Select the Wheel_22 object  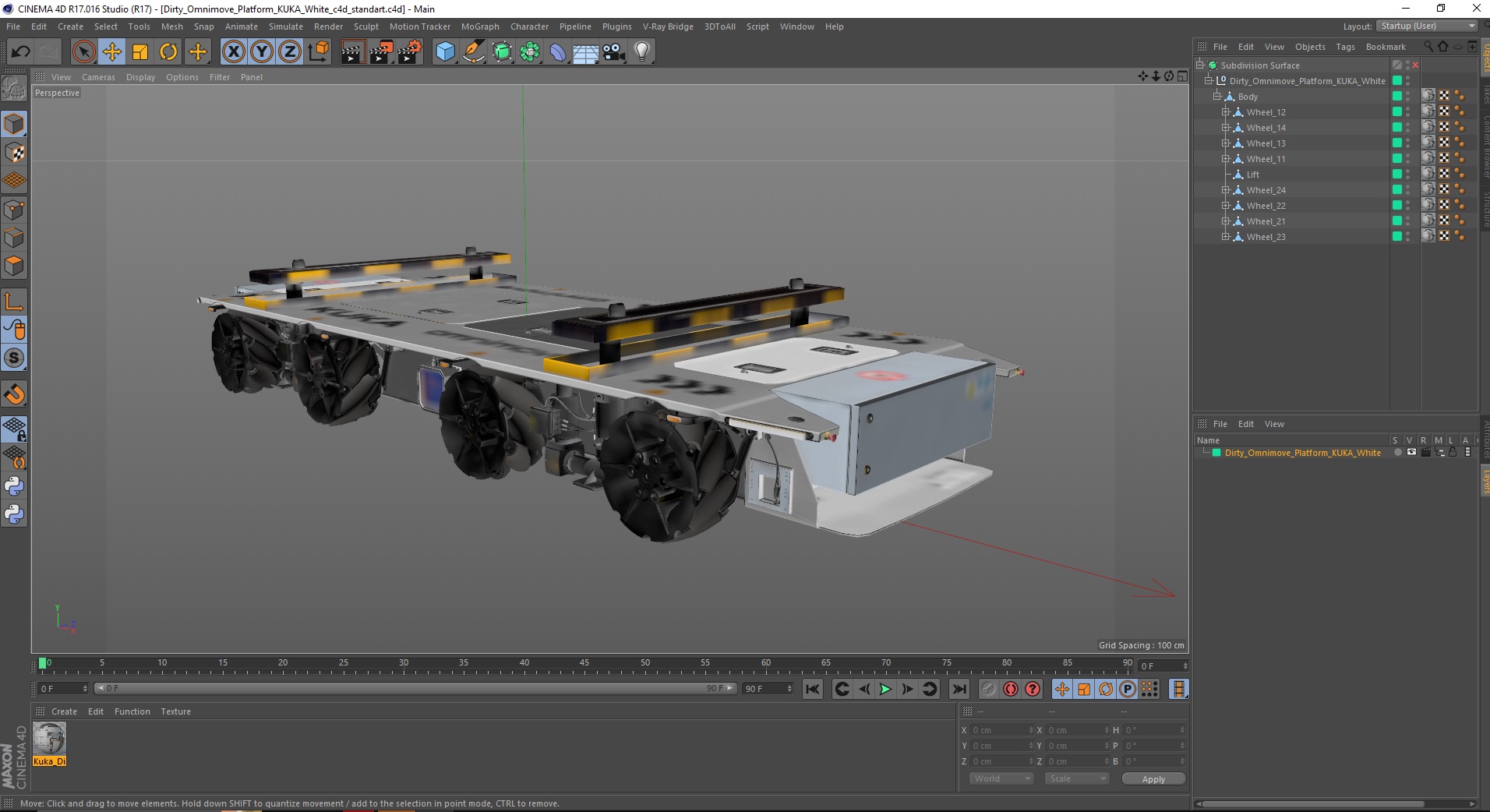pos(1266,206)
